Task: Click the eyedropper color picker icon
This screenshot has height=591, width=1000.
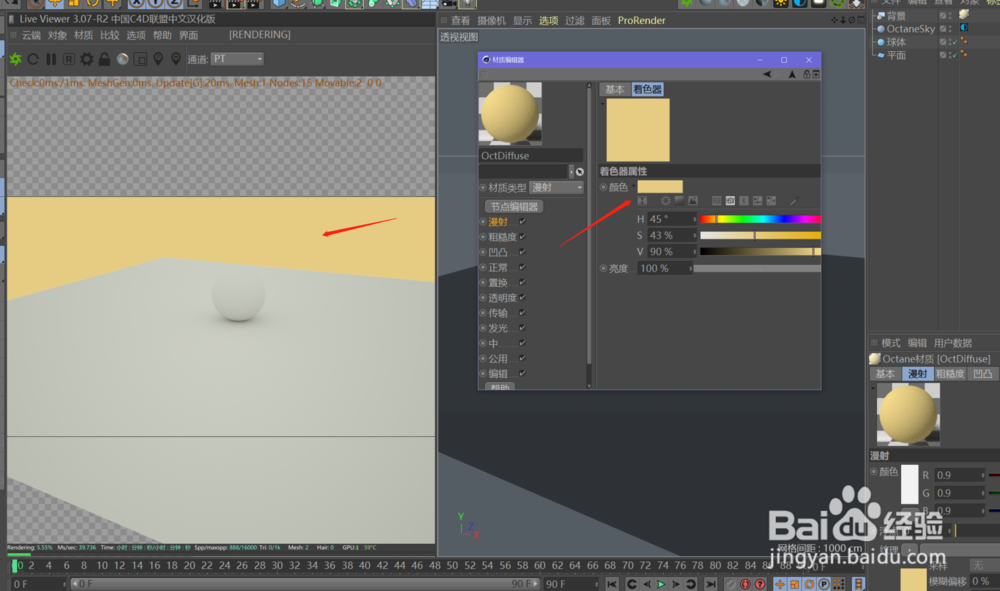Action: tap(794, 201)
